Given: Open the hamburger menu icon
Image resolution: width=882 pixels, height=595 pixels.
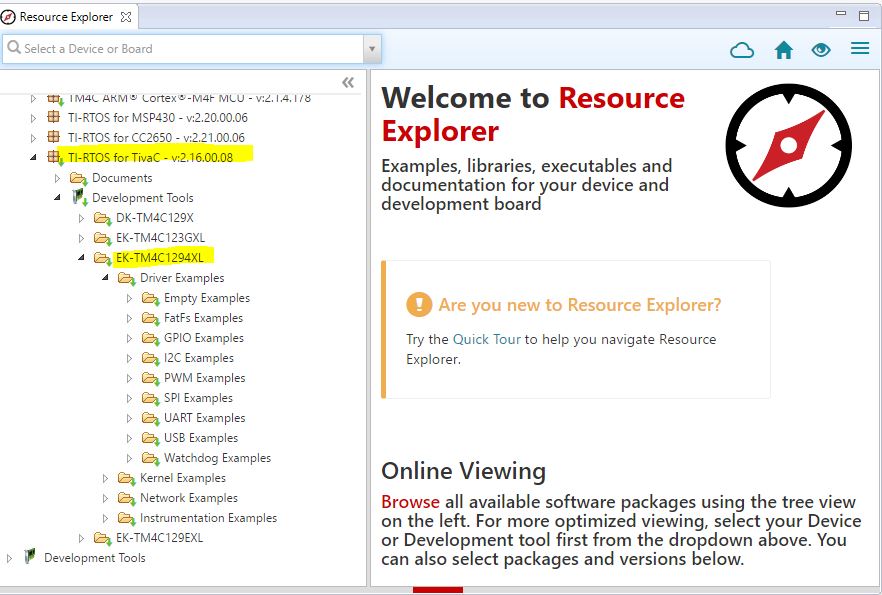Looking at the screenshot, I should [860, 48].
